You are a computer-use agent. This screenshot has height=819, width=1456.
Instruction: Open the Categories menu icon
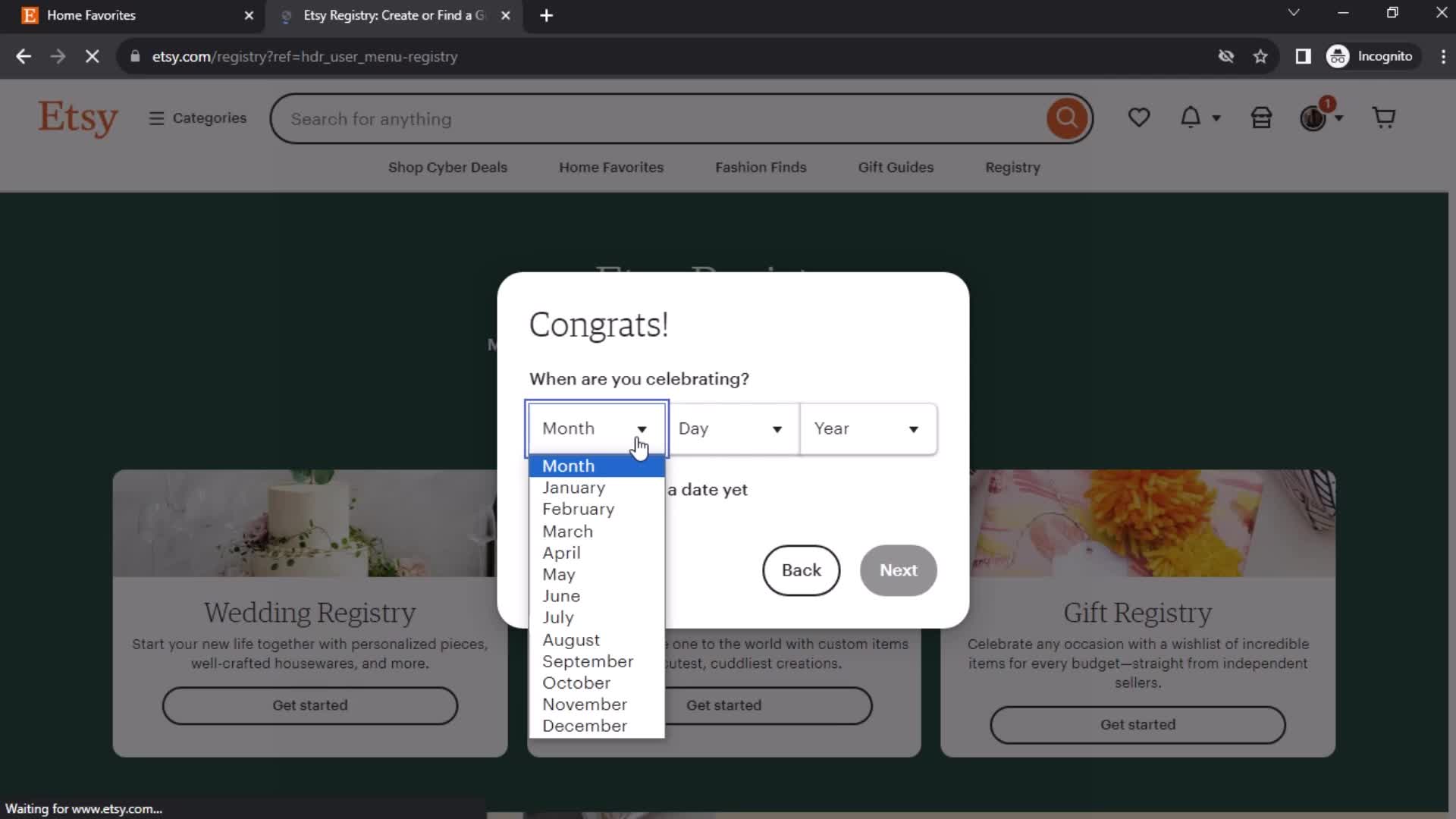[x=157, y=118]
